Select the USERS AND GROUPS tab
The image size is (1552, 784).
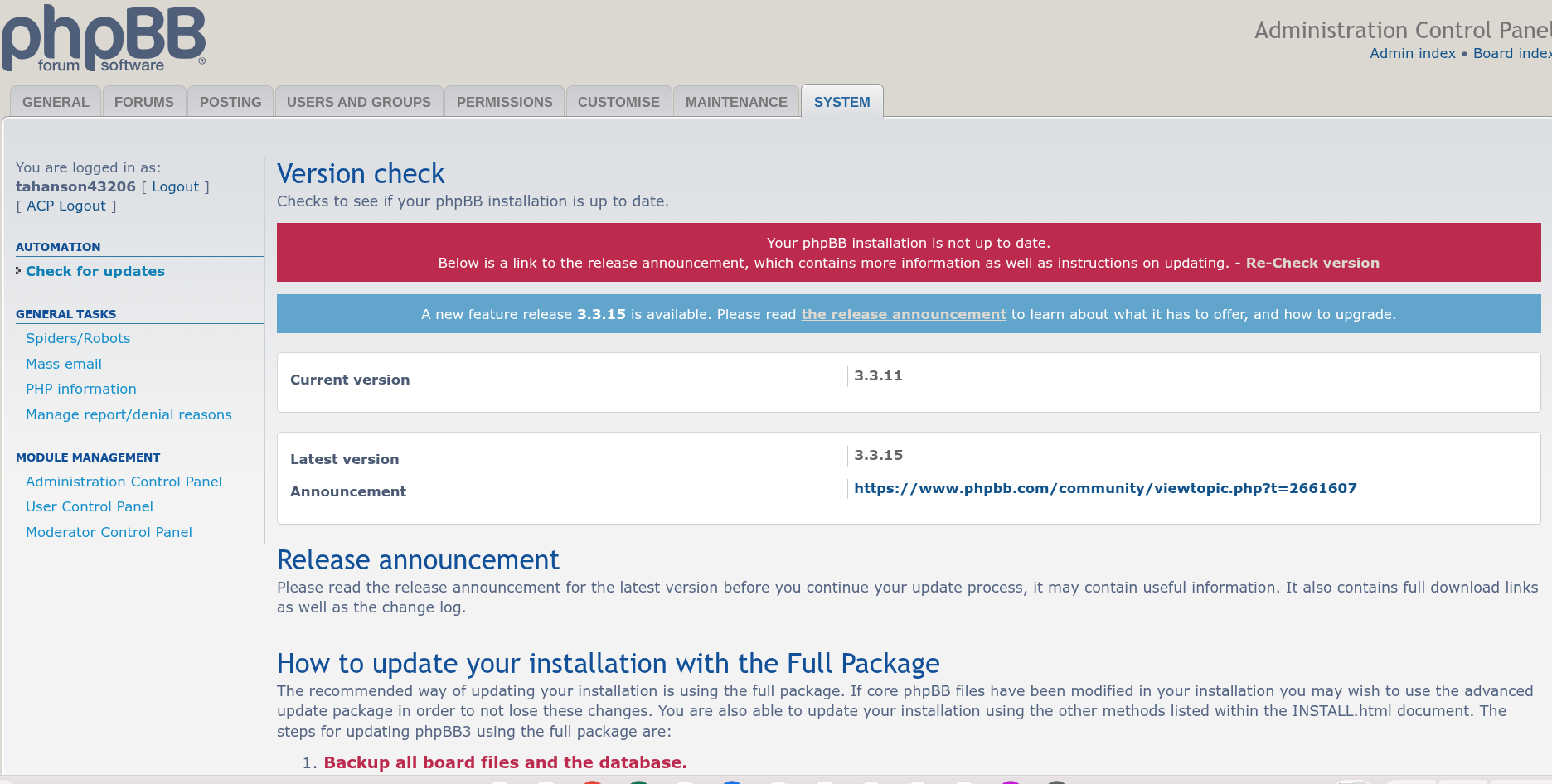pyautogui.click(x=358, y=101)
